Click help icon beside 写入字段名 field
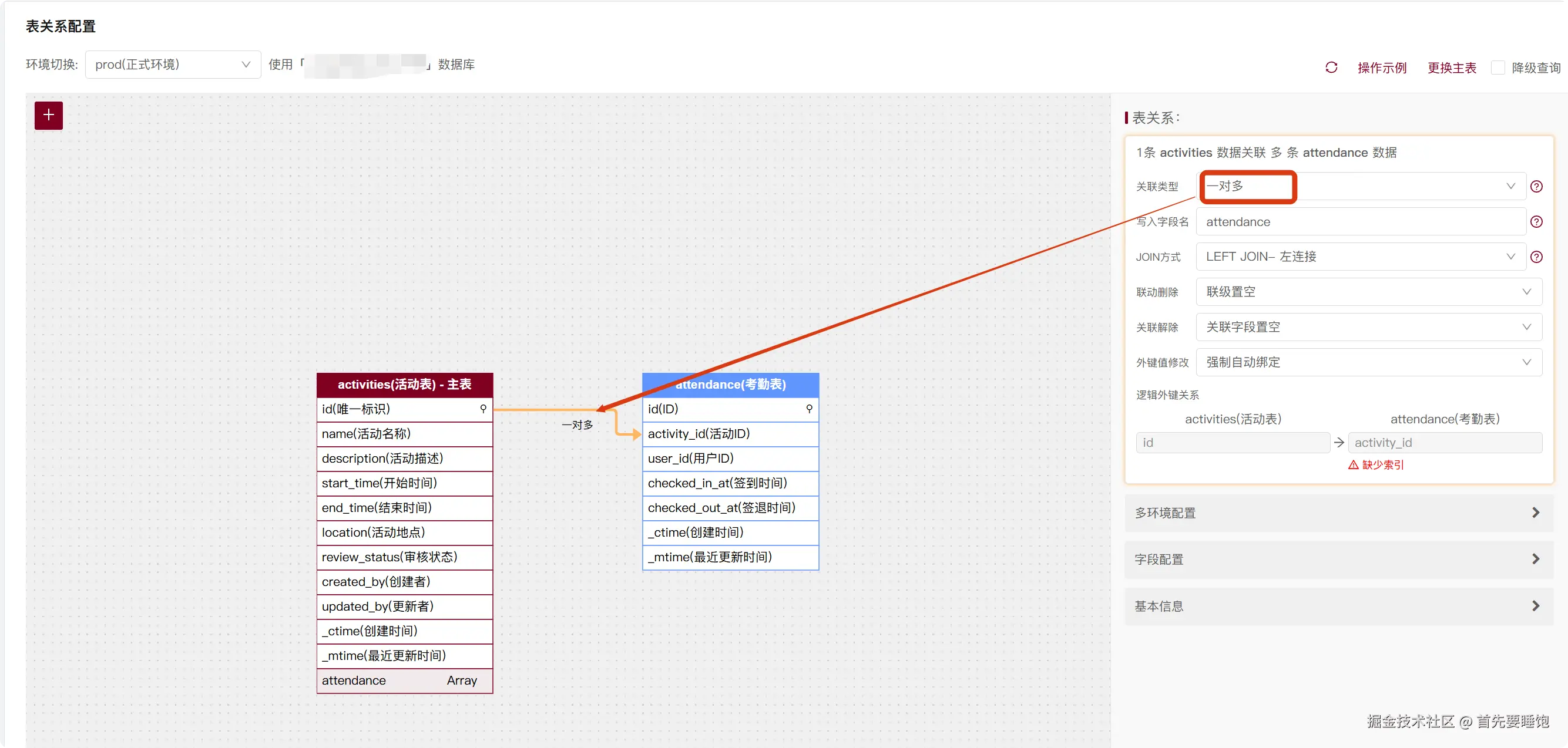 [x=1536, y=222]
